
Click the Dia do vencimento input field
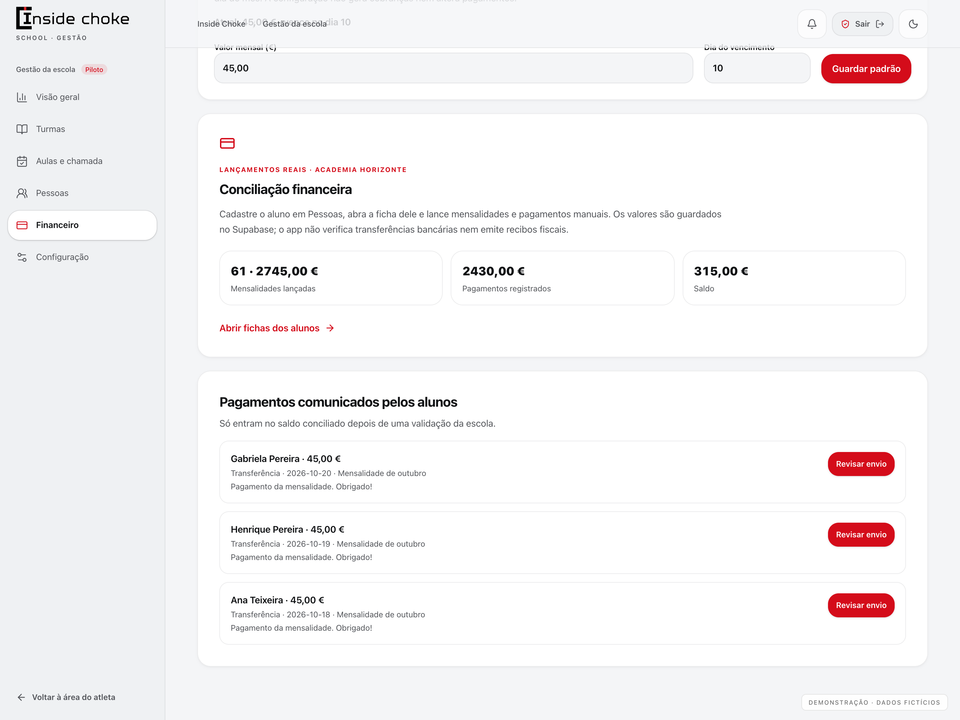tap(757, 68)
